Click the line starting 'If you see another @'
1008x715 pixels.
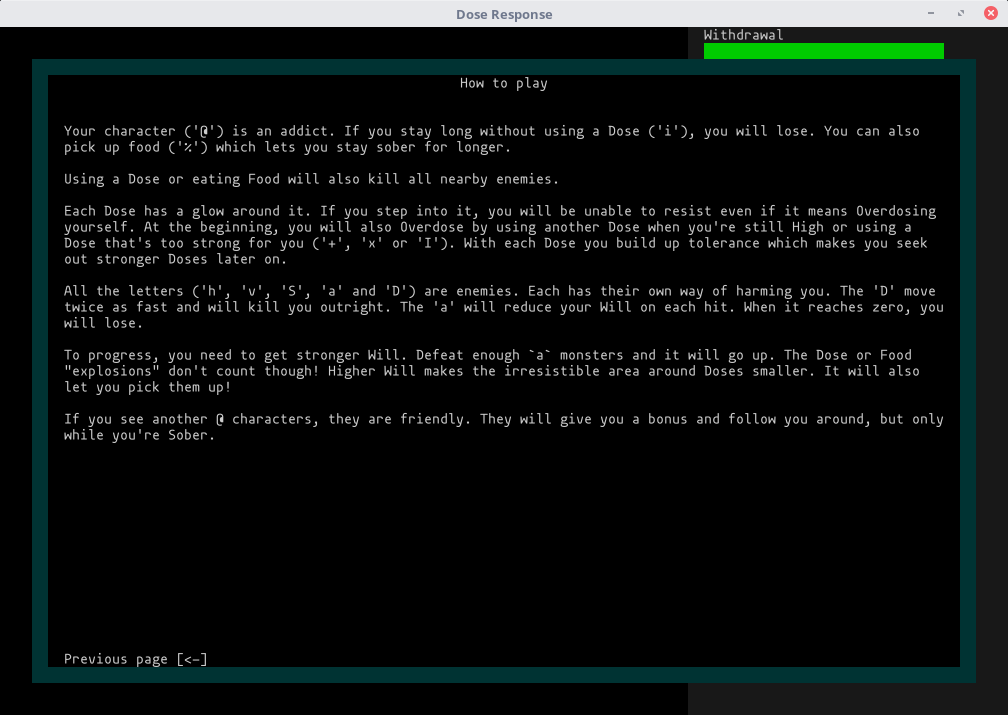(504, 419)
